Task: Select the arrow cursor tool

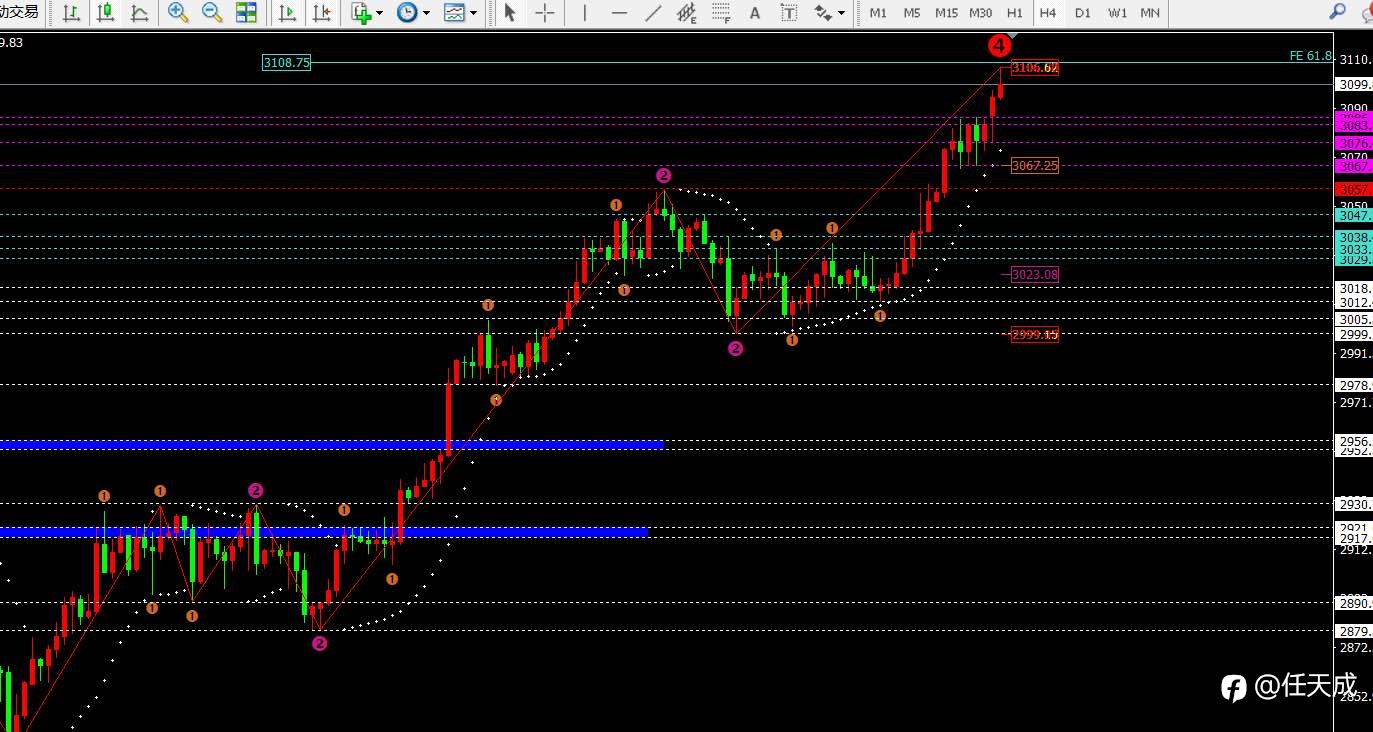Action: pos(510,13)
